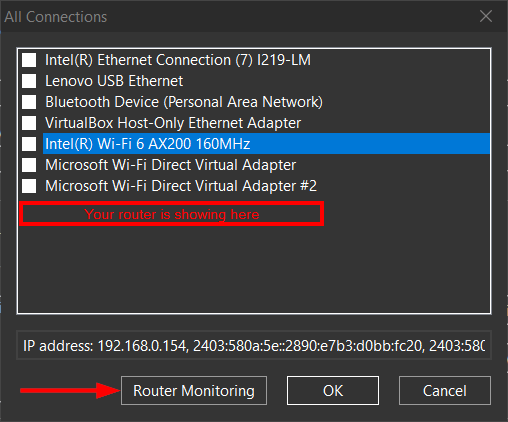Tick the Wi-Fi Direct Virtual Adapter #2 checkbox

pos(29,186)
